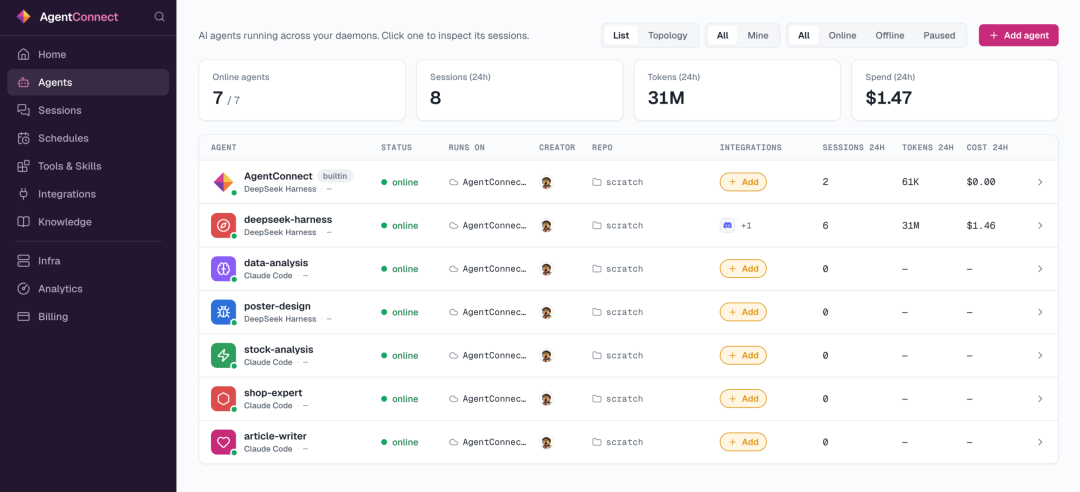Click the data-analysis brain avatar icon
Screen dimensions: 1080x492
click(223, 269)
